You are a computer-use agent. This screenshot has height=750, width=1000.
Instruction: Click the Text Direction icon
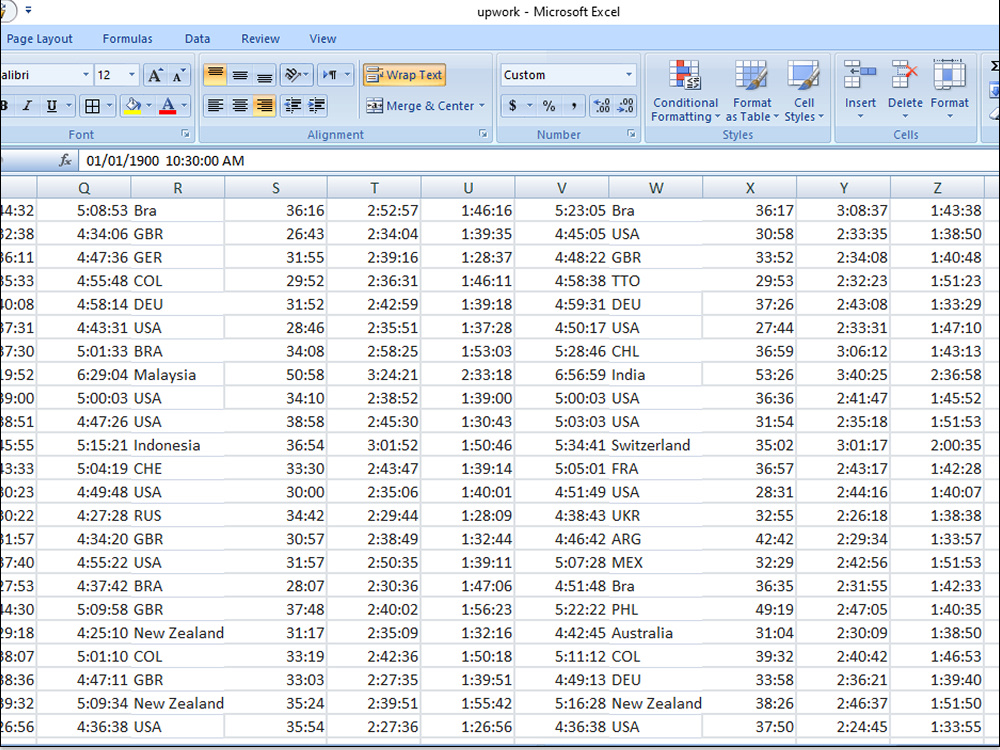point(330,75)
